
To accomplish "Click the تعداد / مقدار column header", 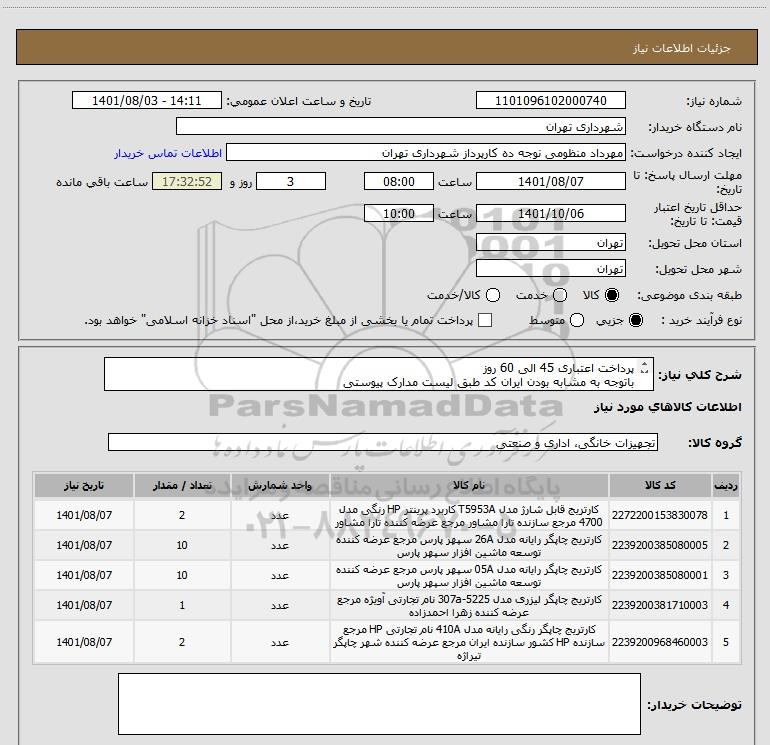I will 182,485.
